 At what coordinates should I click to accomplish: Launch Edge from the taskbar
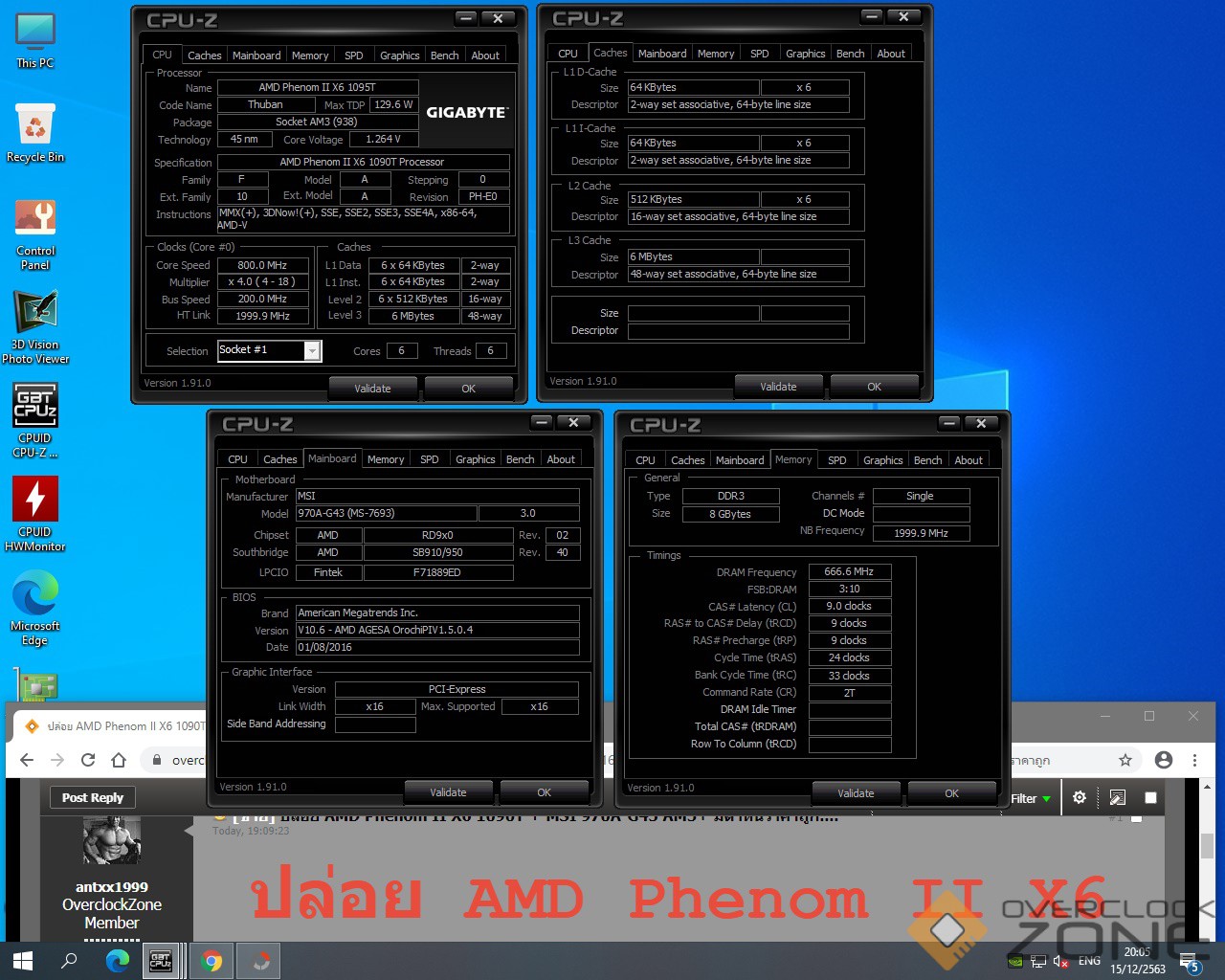click(118, 961)
